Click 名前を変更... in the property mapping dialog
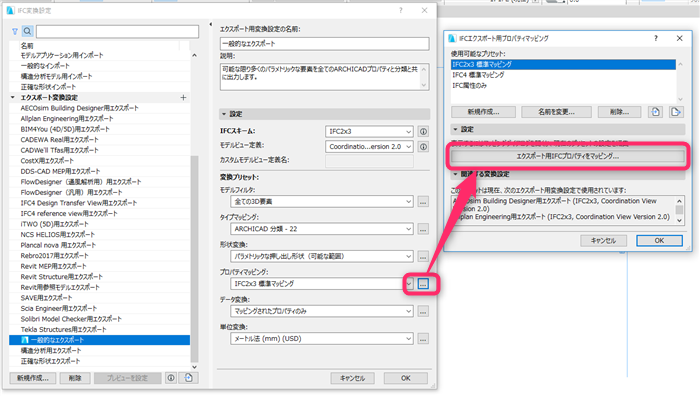The image size is (700, 396). click(x=556, y=112)
